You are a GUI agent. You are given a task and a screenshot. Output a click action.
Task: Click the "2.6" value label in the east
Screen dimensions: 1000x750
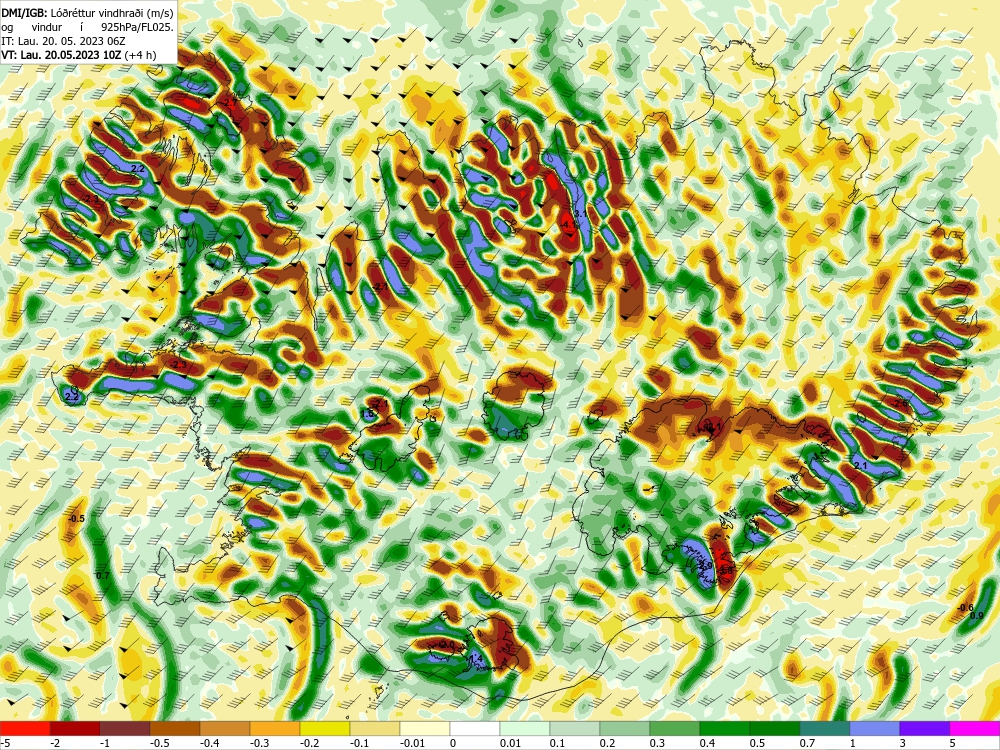pyautogui.click(x=901, y=404)
